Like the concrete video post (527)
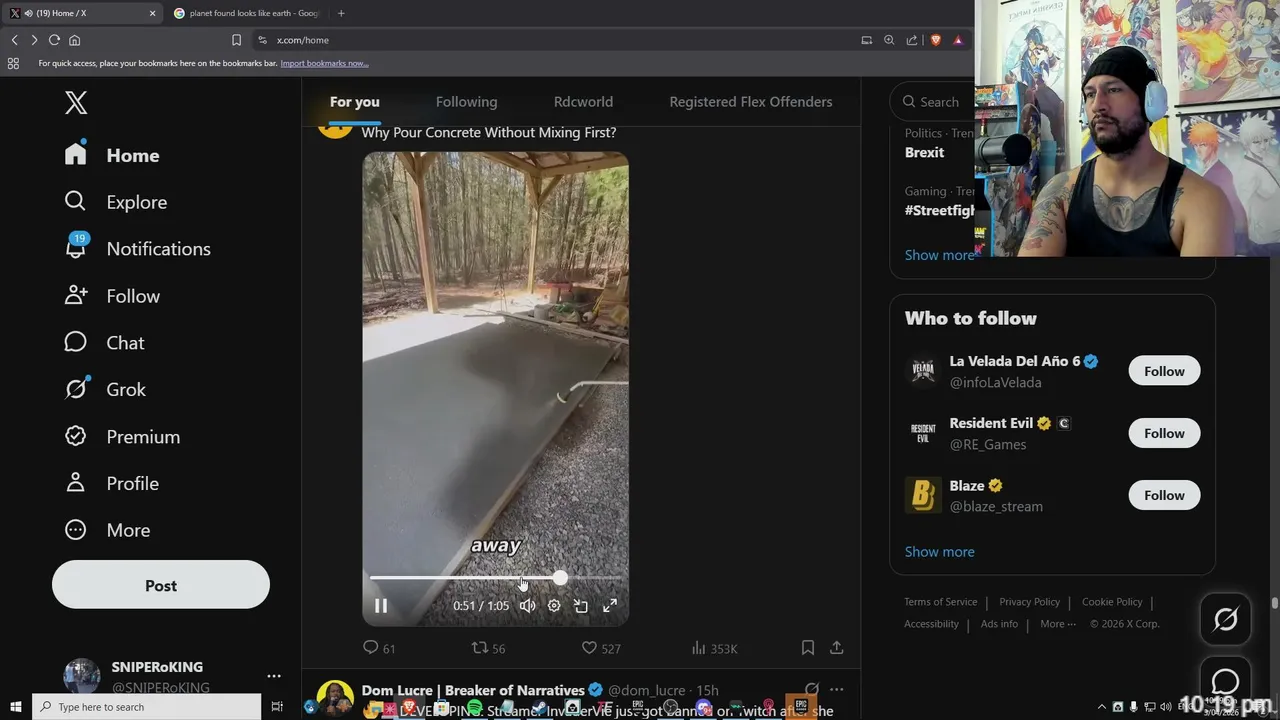This screenshot has height=720, width=1280. point(601,648)
